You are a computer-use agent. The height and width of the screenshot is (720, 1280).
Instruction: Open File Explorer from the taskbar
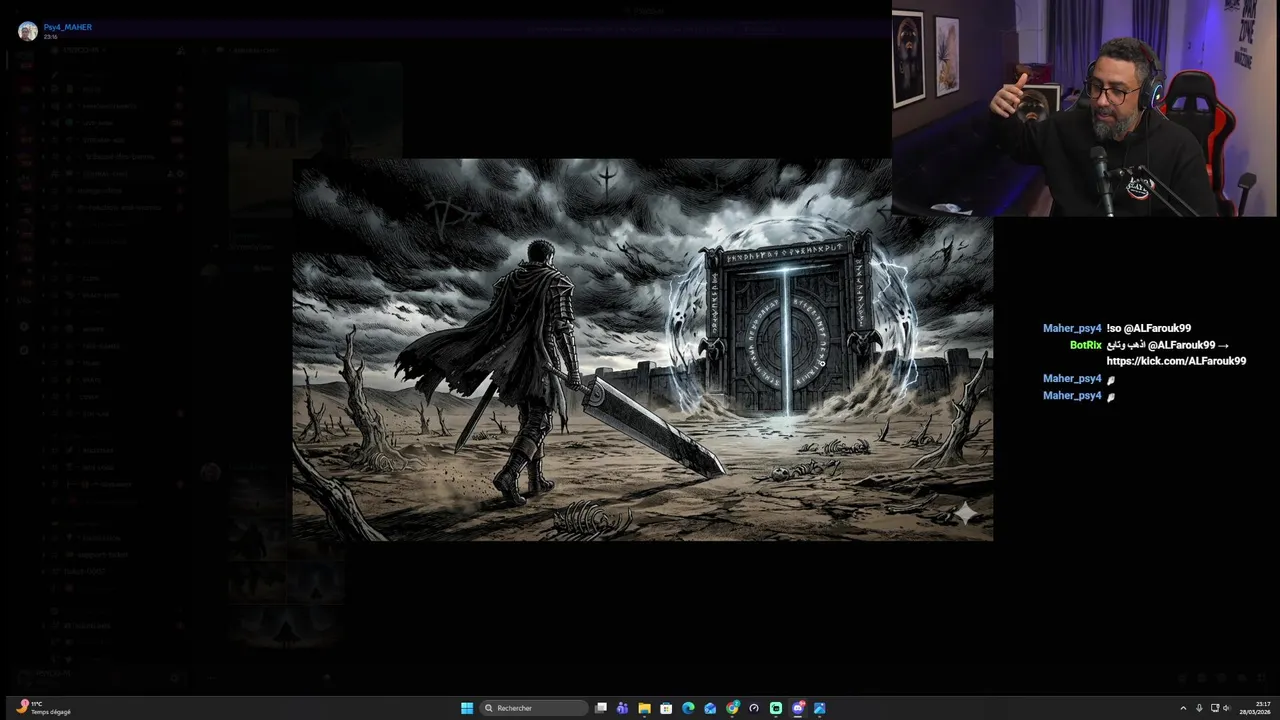tap(644, 708)
